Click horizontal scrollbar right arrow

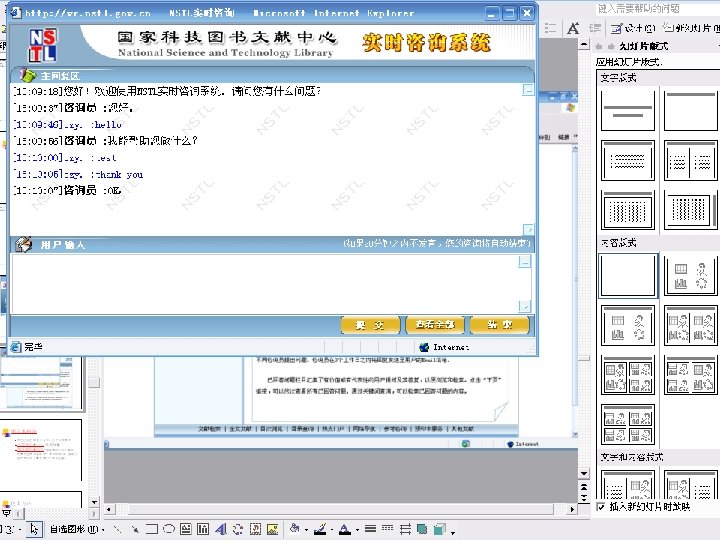point(572,509)
